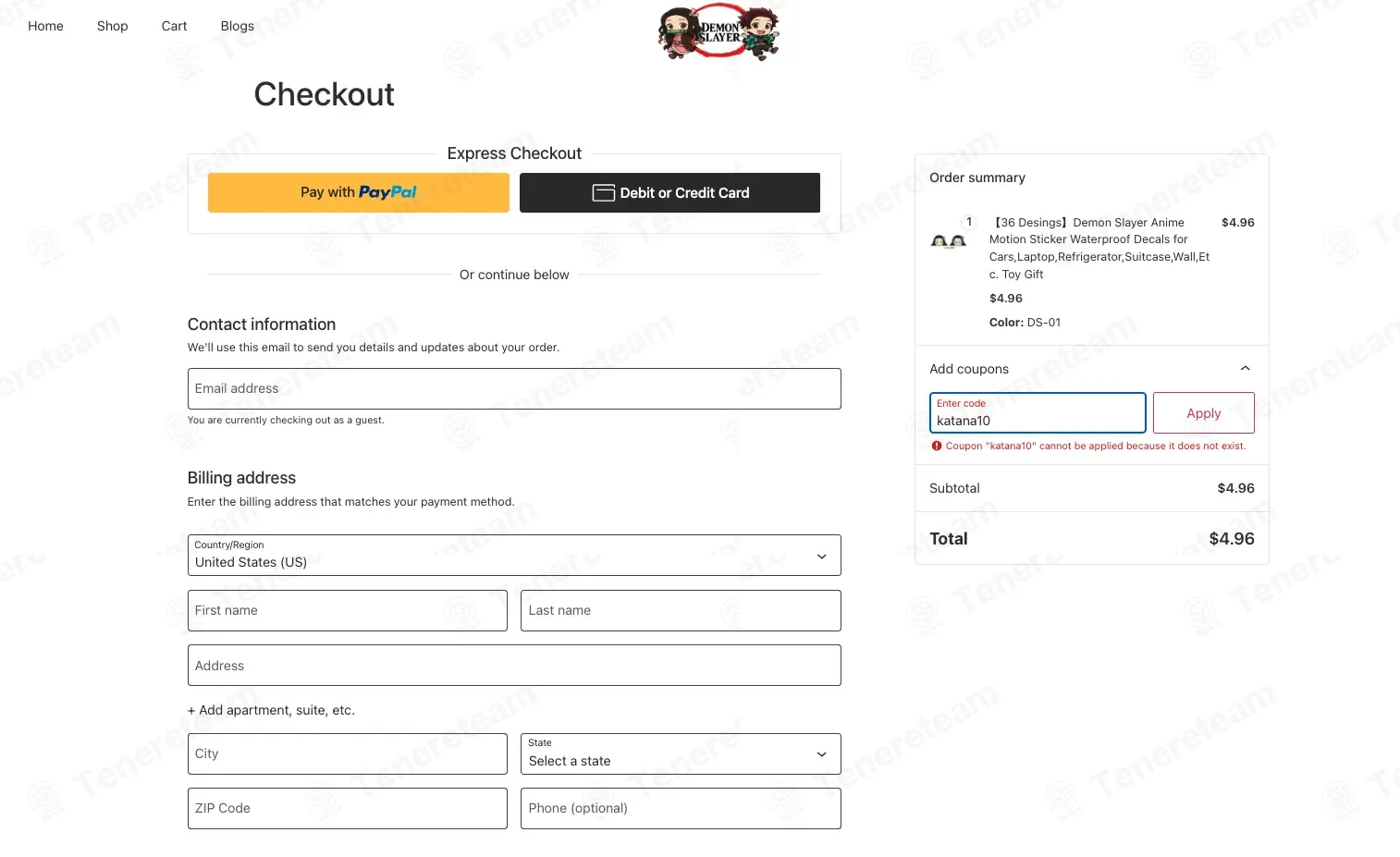
Task: Click the Last name field
Action: pos(681,610)
